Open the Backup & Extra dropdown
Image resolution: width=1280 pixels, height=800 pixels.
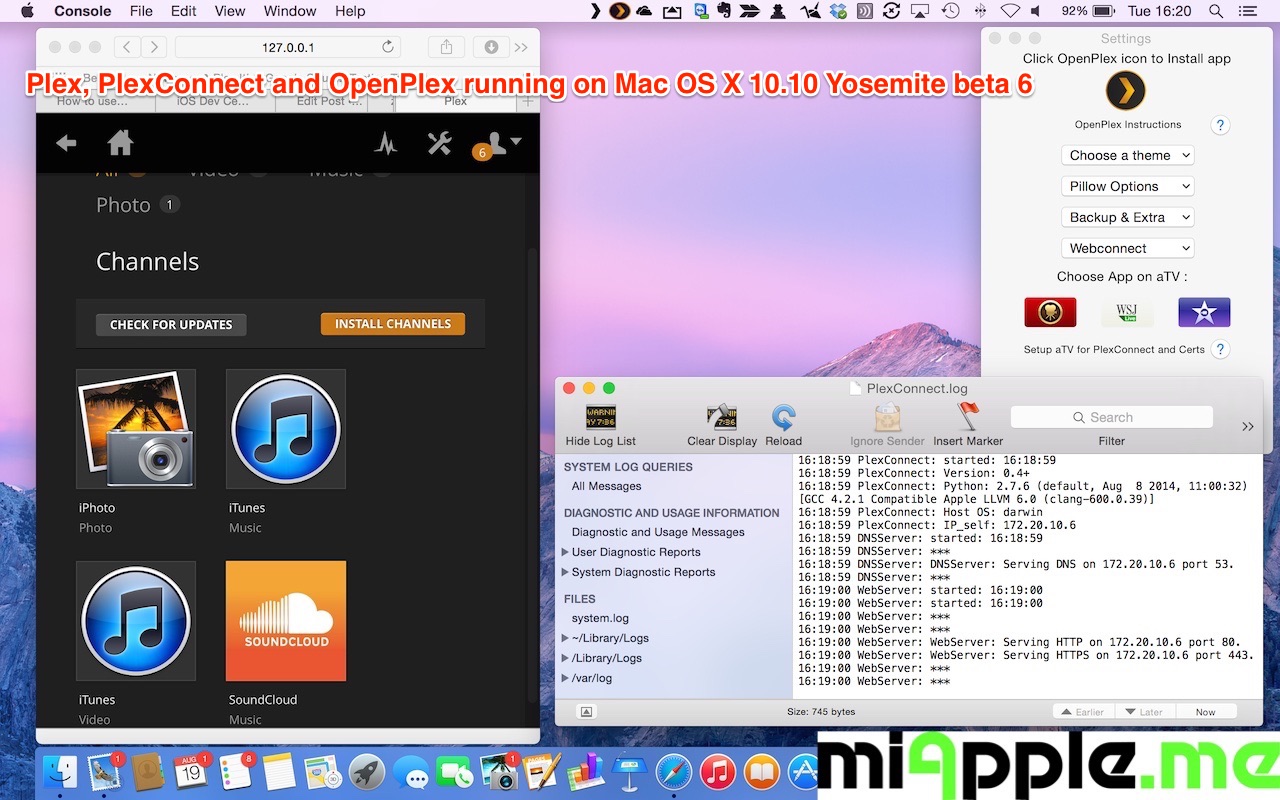click(1127, 217)
